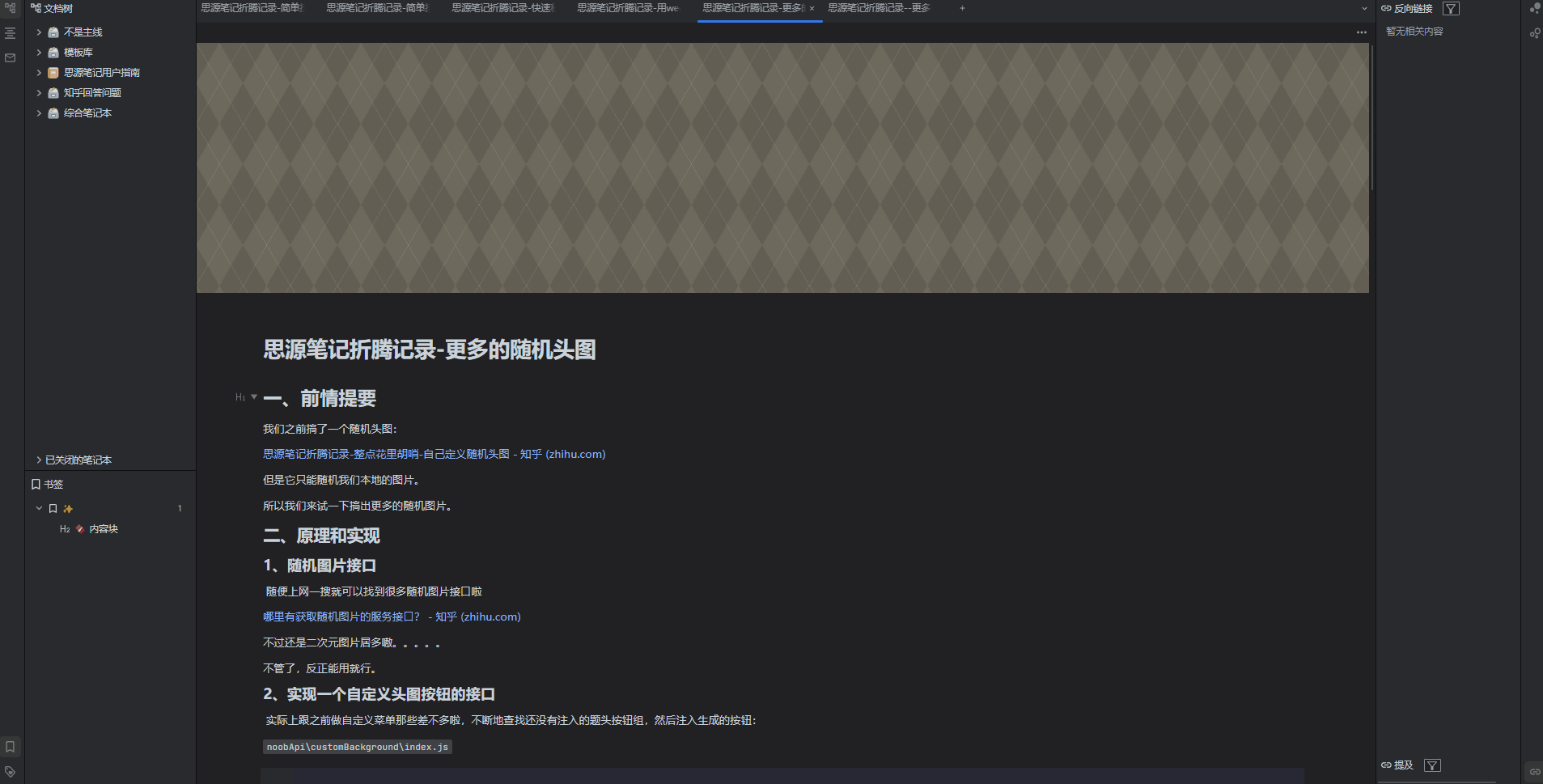Open the tag panel icon in bottom left dock
Image resolution: width=1543 pixels, height=784 pixels.
pos(10,770)
